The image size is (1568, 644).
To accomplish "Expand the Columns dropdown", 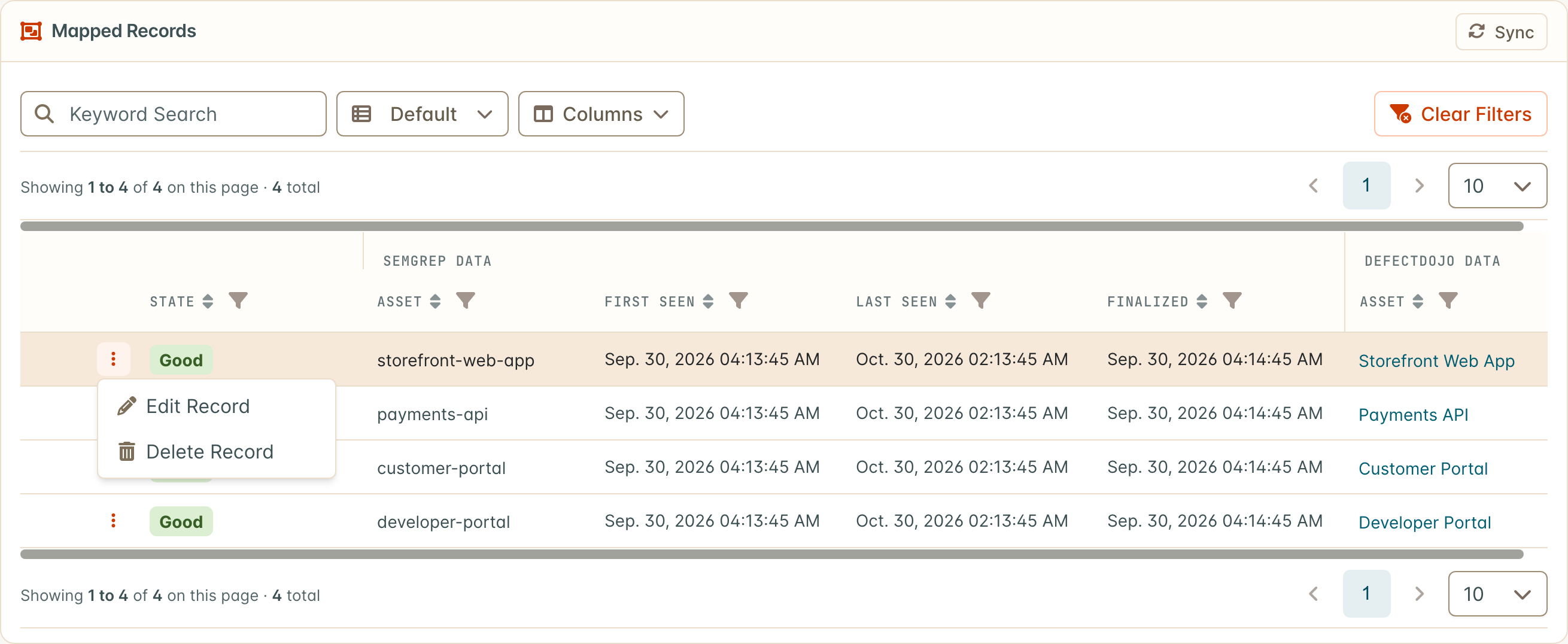I will tap(601, 114).
